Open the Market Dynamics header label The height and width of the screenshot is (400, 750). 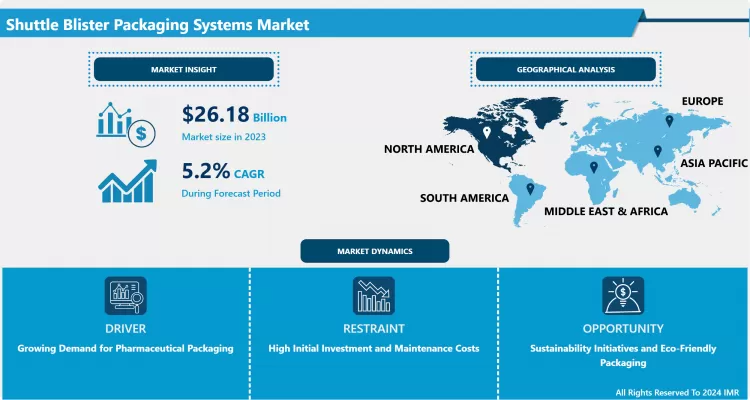374,250
